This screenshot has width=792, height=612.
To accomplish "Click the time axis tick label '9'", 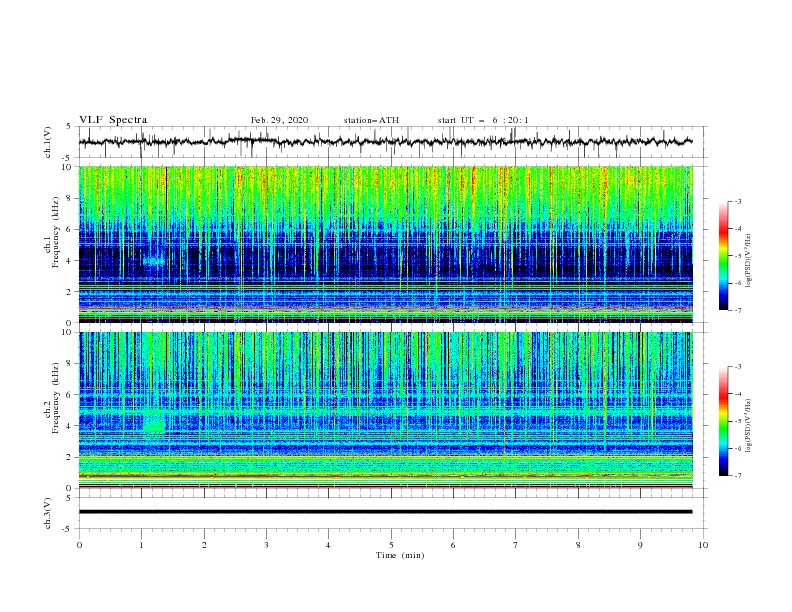I will pyautogui.click(x=640, y=545).
